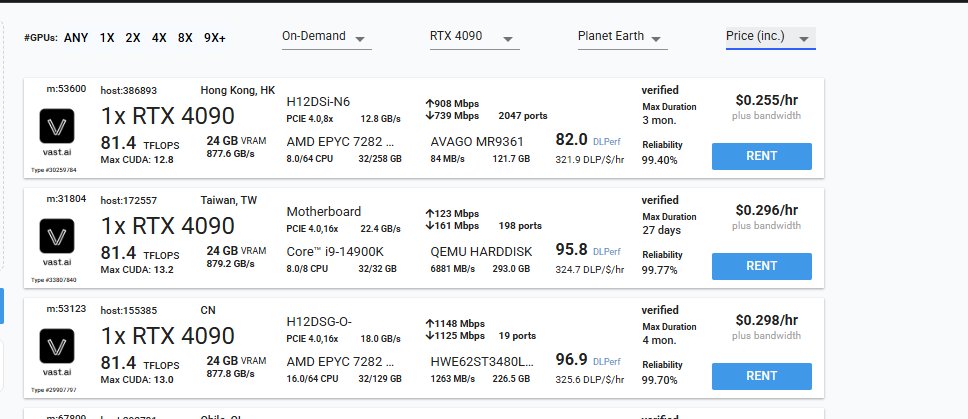Screen dimensions: 968x419
Task: Click HWE62ST3480L storage name
Action: 482,362
